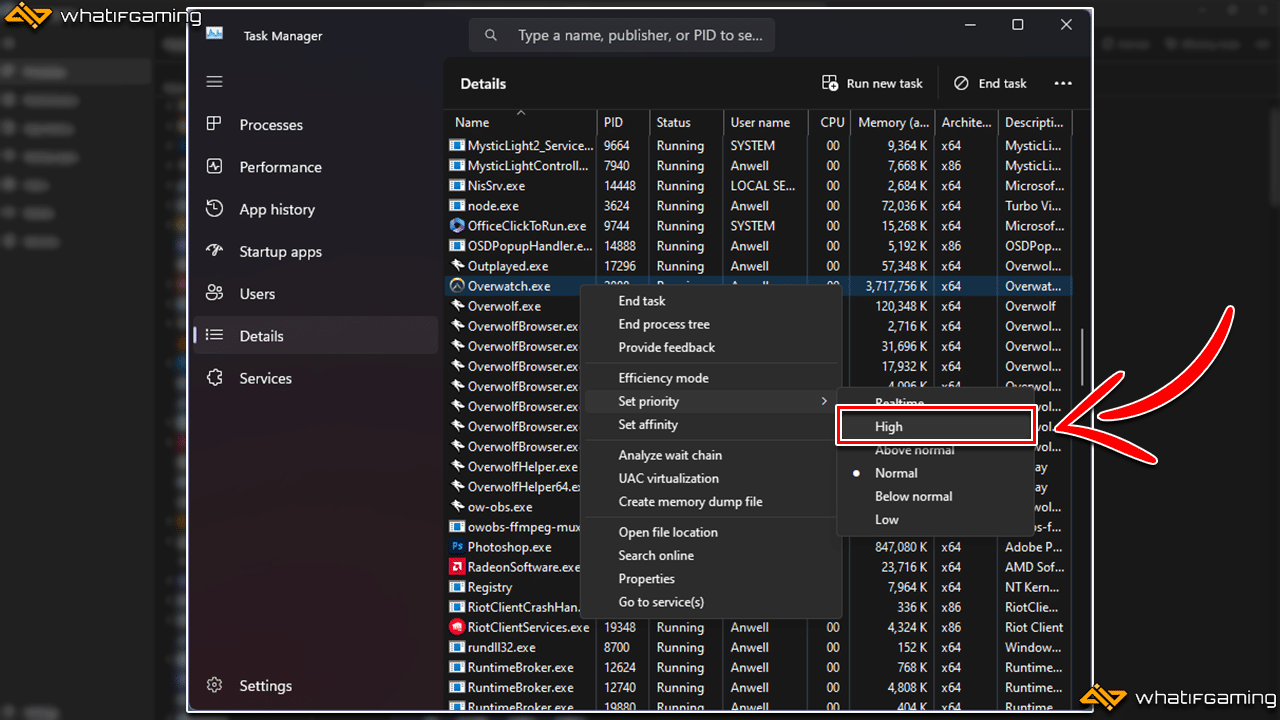Open Task Manager Settings

(x=316, y=686)
